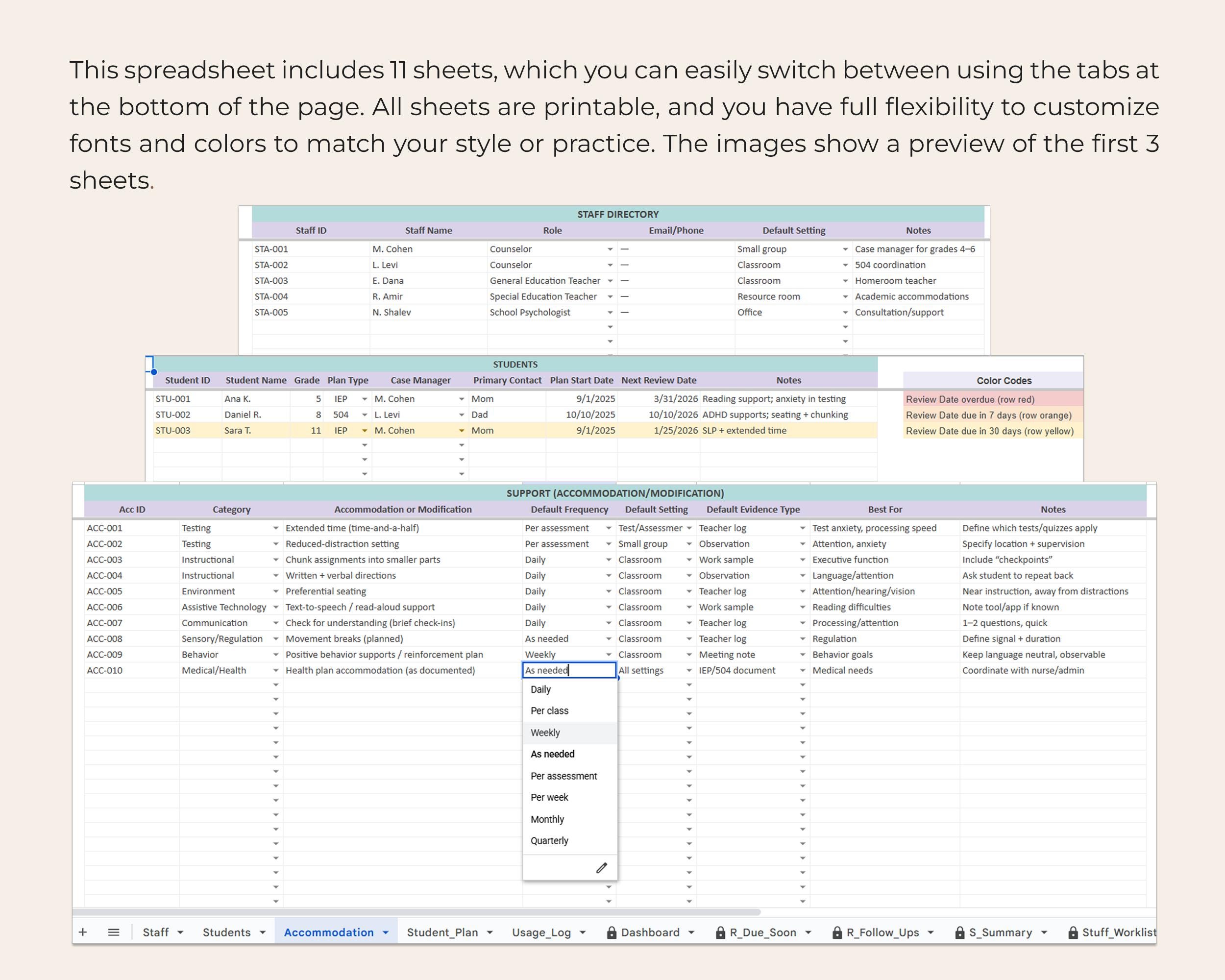Open Accommodation tab's dropdown arrow
Viewport: 1225px width, 980px height.
coord(386,933)
